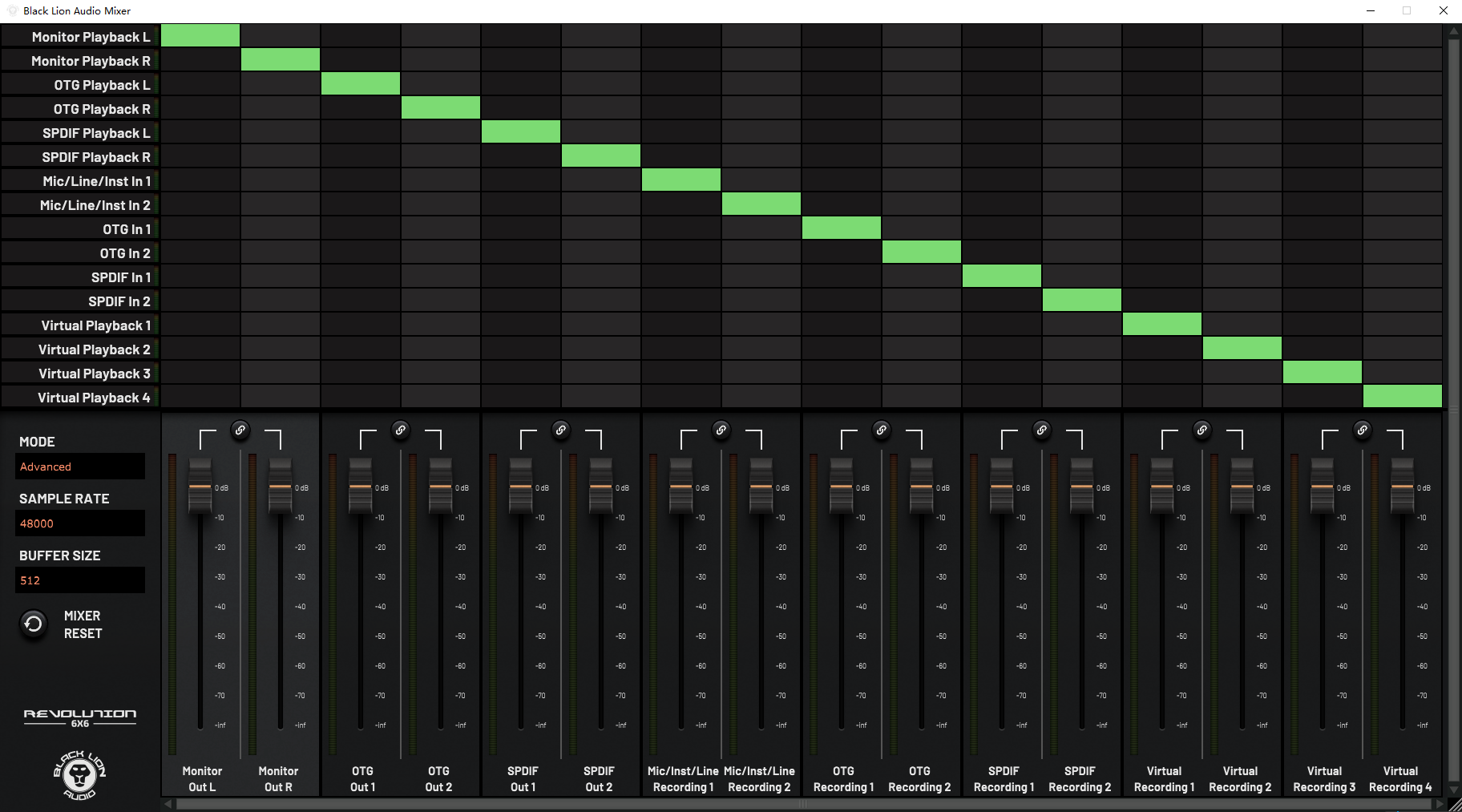
Task: Toggle link icon for Mic/Inst/Line Recording pair
Action: pos(721,430)
